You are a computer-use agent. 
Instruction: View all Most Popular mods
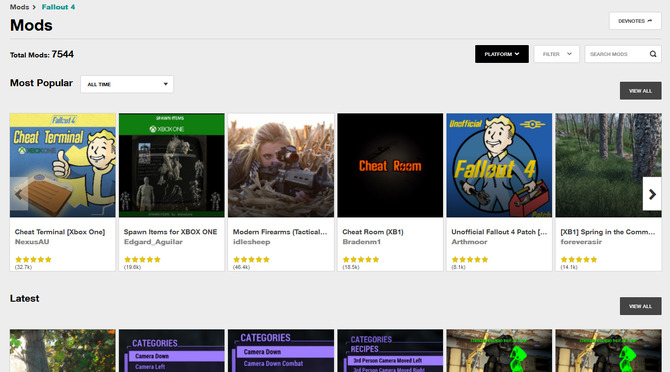(641, 91)
